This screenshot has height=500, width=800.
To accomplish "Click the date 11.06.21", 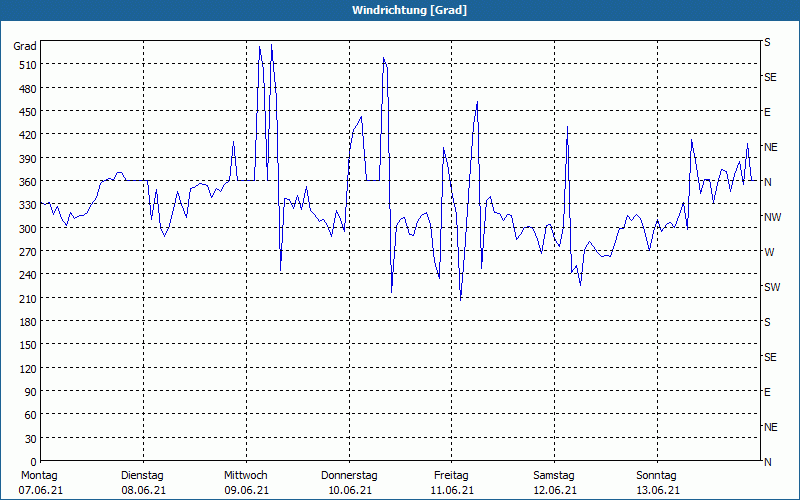I will 452,491.
